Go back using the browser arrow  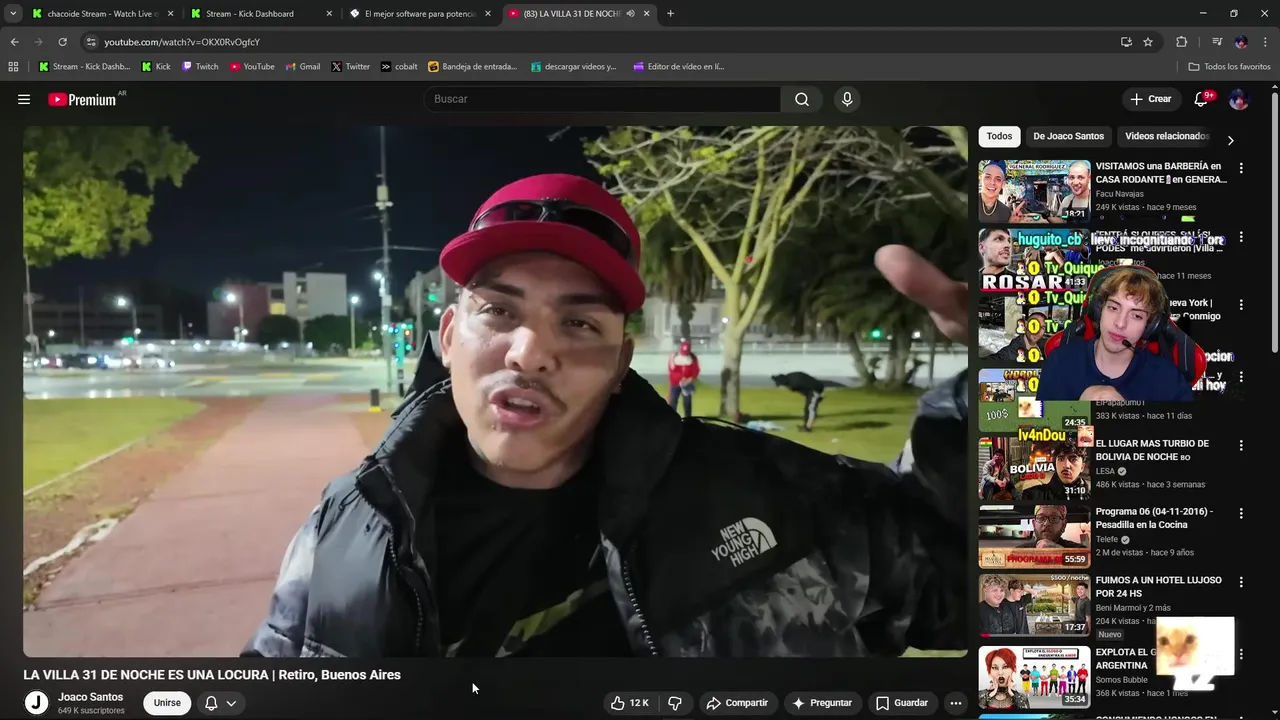click(14, 42)
